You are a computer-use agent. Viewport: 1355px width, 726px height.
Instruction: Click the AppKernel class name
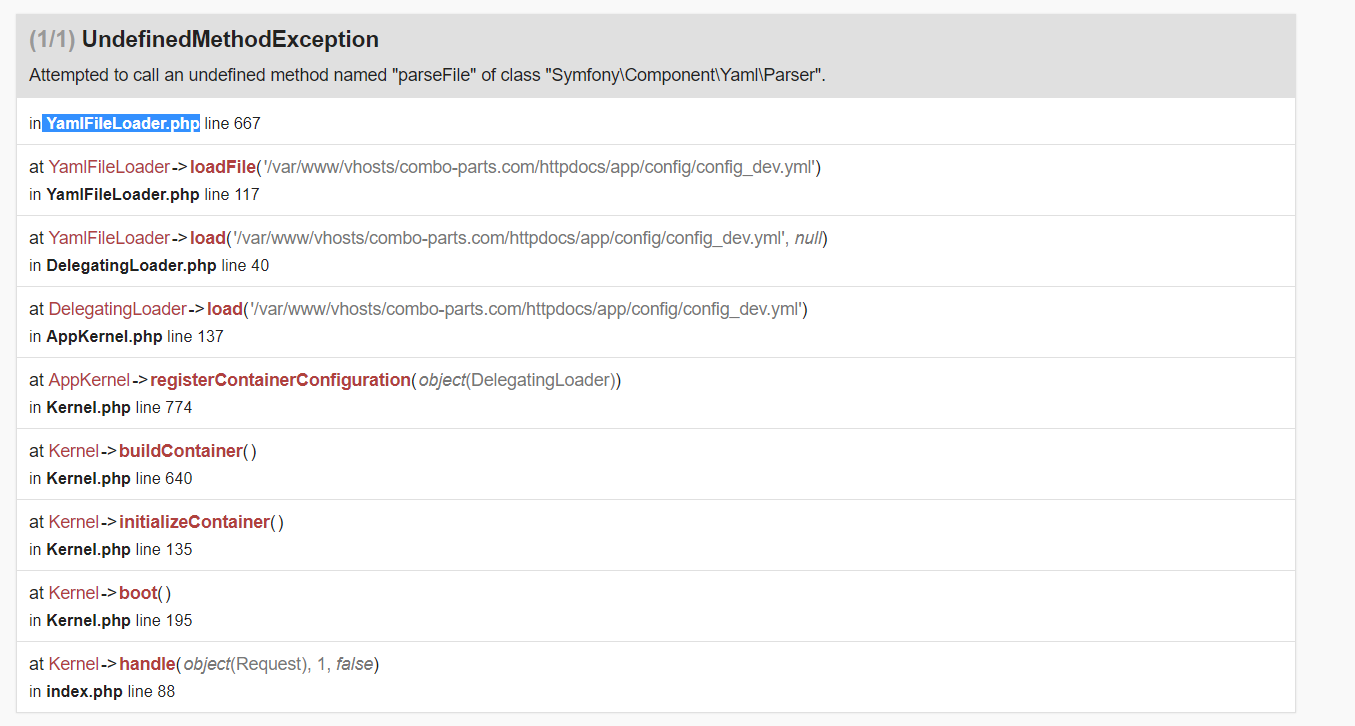[89, 380]
